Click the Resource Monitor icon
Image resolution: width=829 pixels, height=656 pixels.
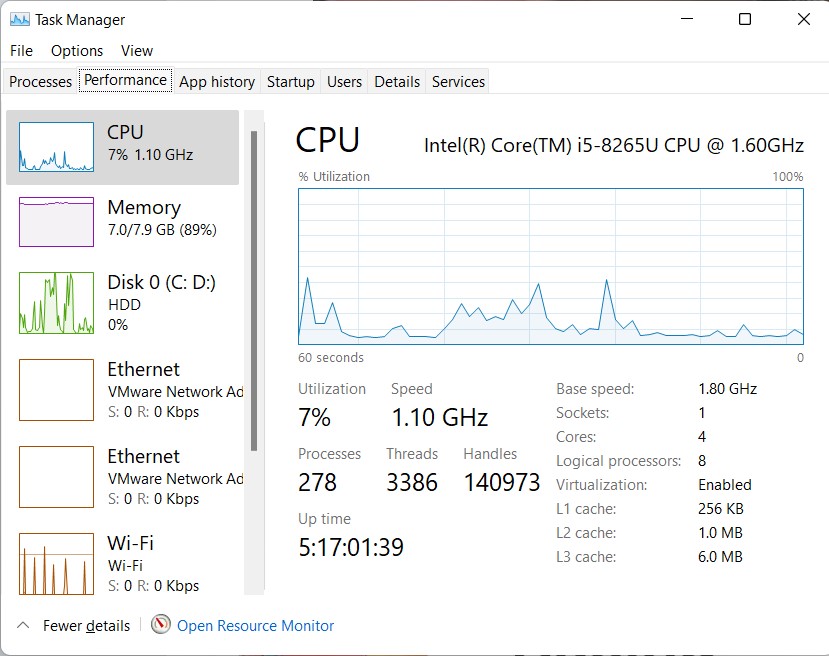click(160, 625)
